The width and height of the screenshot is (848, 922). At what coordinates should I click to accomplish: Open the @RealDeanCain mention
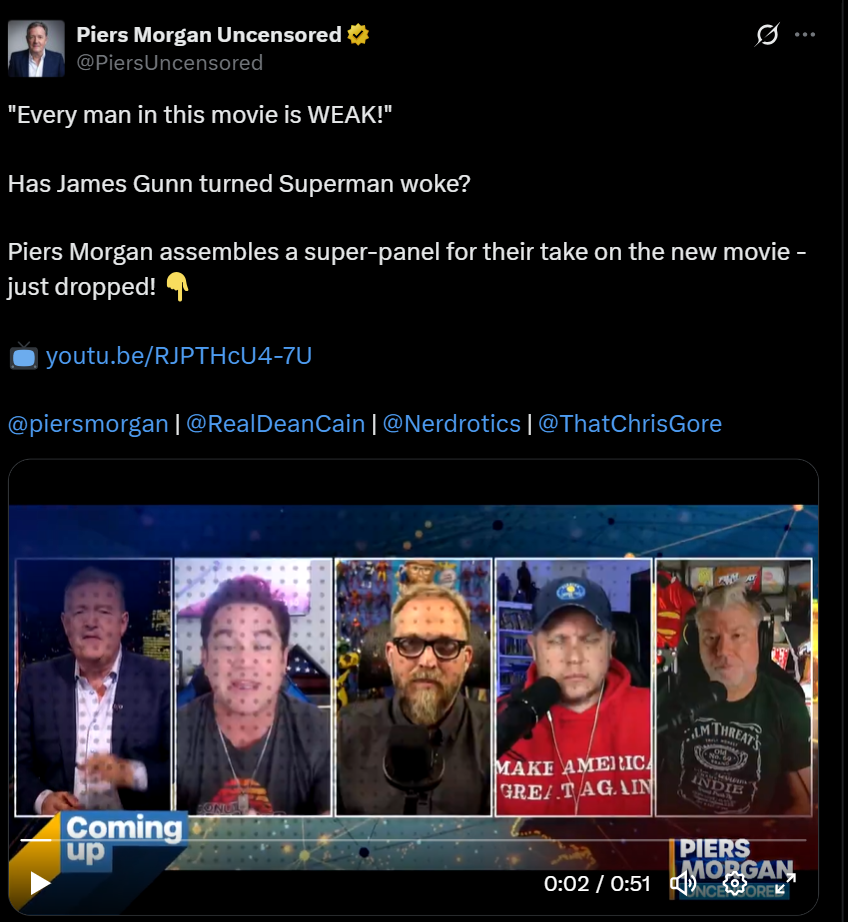click(276, 424)
